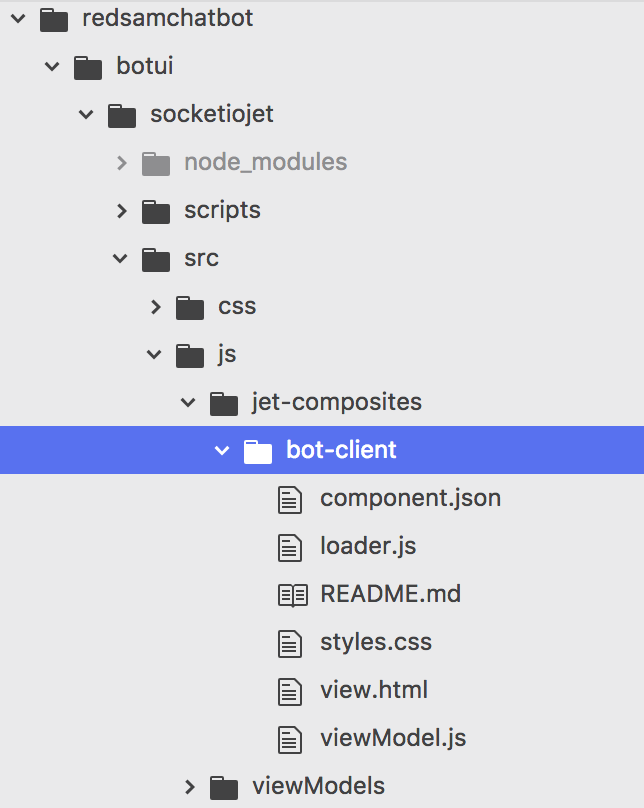Collapse the bot-client folder chevron
644x808 pixels.
tap(222, 451)
